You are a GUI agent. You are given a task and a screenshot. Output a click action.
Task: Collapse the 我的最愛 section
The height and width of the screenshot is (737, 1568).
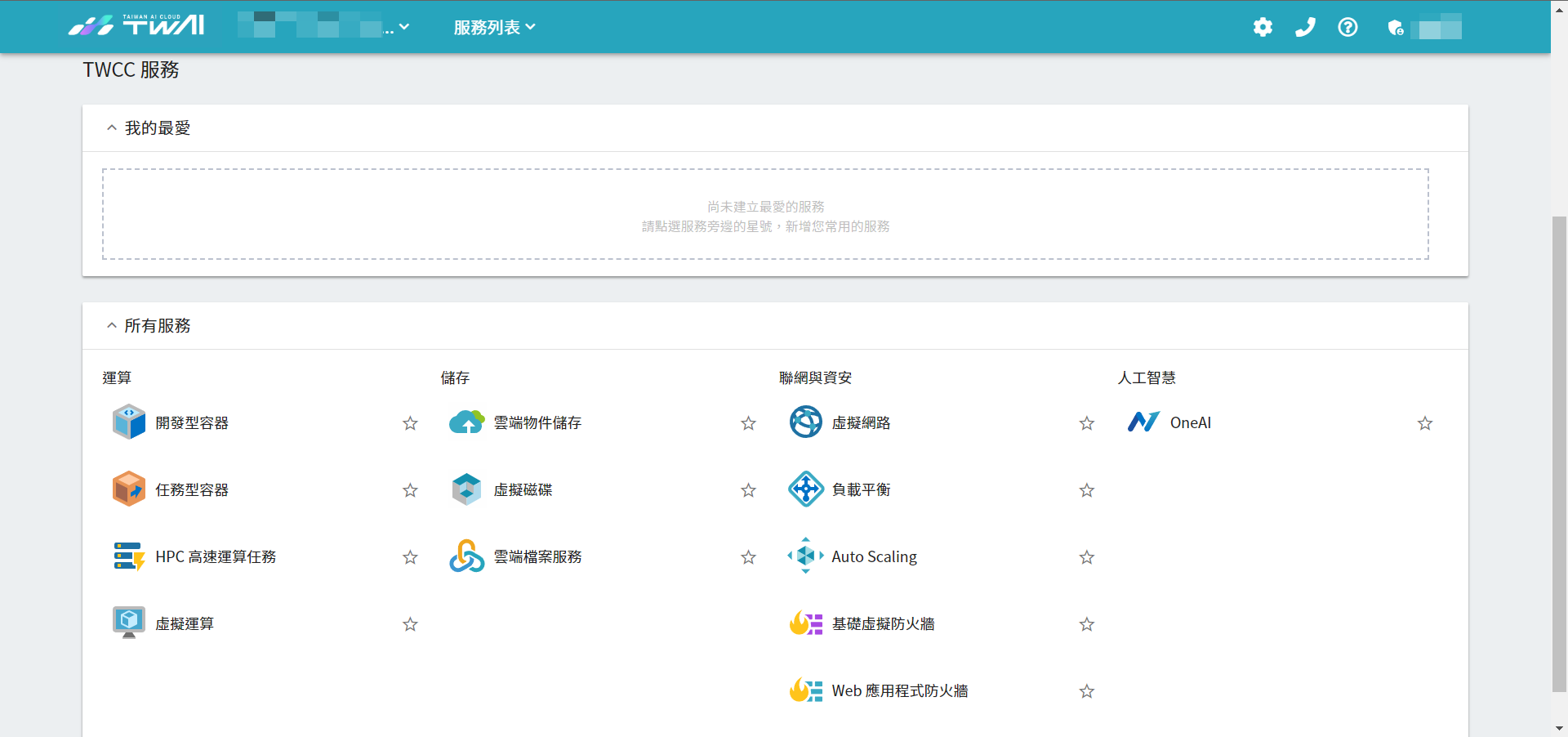click(x=112, y=127)
